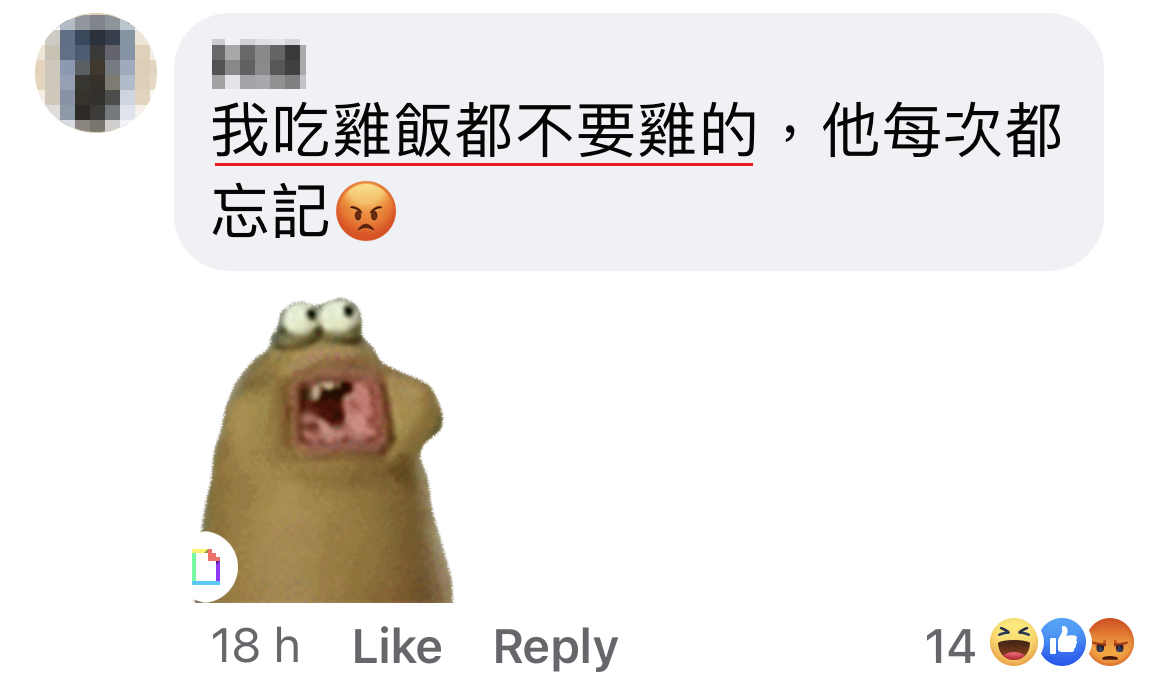Click the Haha laughing reaction icon

tap(1013, 642)
